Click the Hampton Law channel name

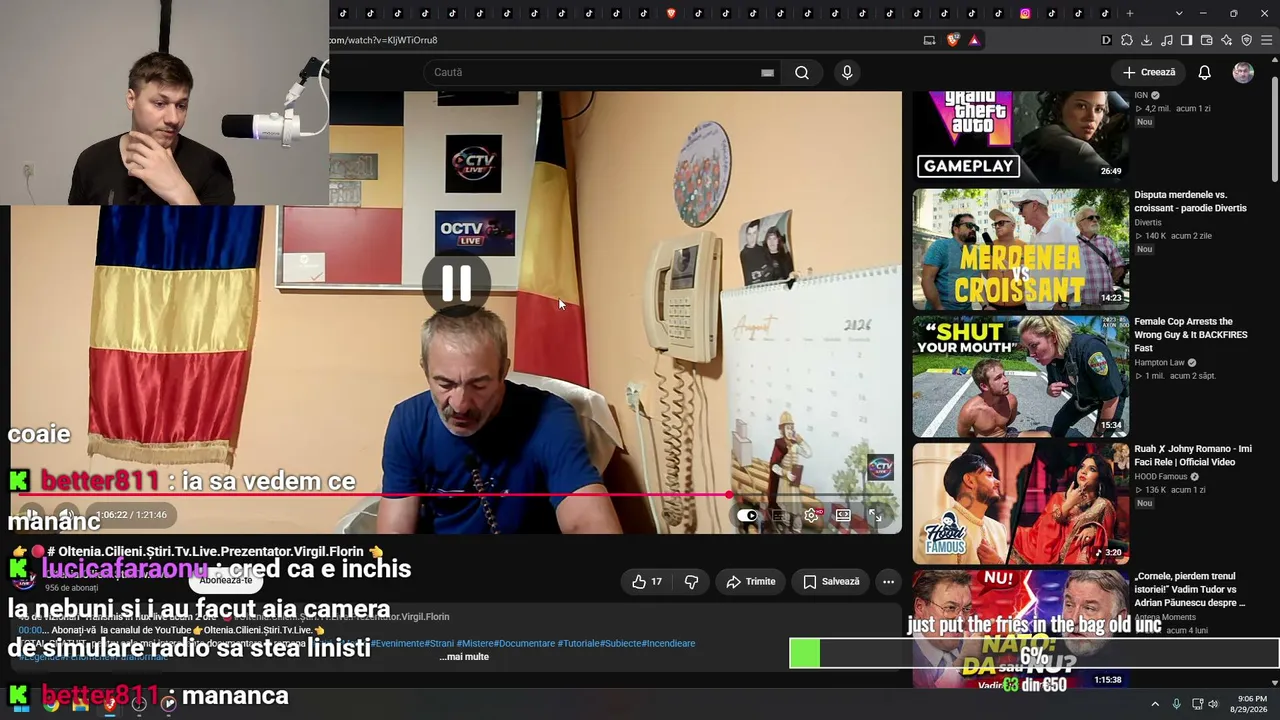point(1160,362)
